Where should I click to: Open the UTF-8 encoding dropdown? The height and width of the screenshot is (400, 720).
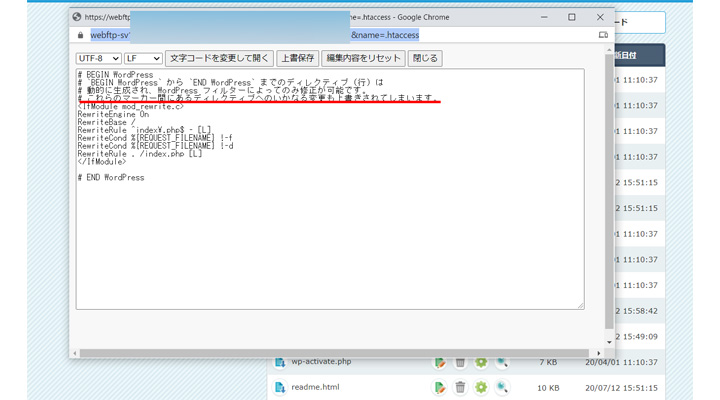(98, 58)
